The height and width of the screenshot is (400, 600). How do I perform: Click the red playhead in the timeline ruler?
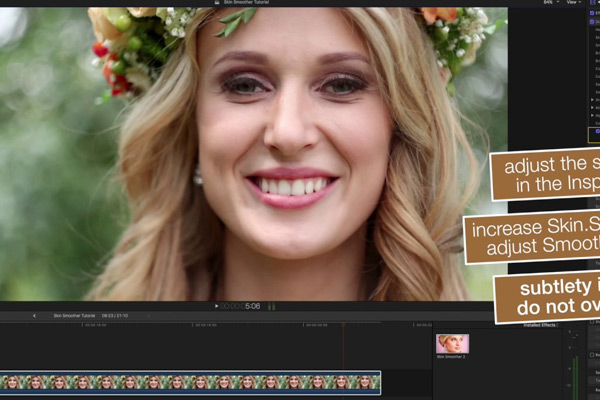pyautogui.click(x=343, y=325)
